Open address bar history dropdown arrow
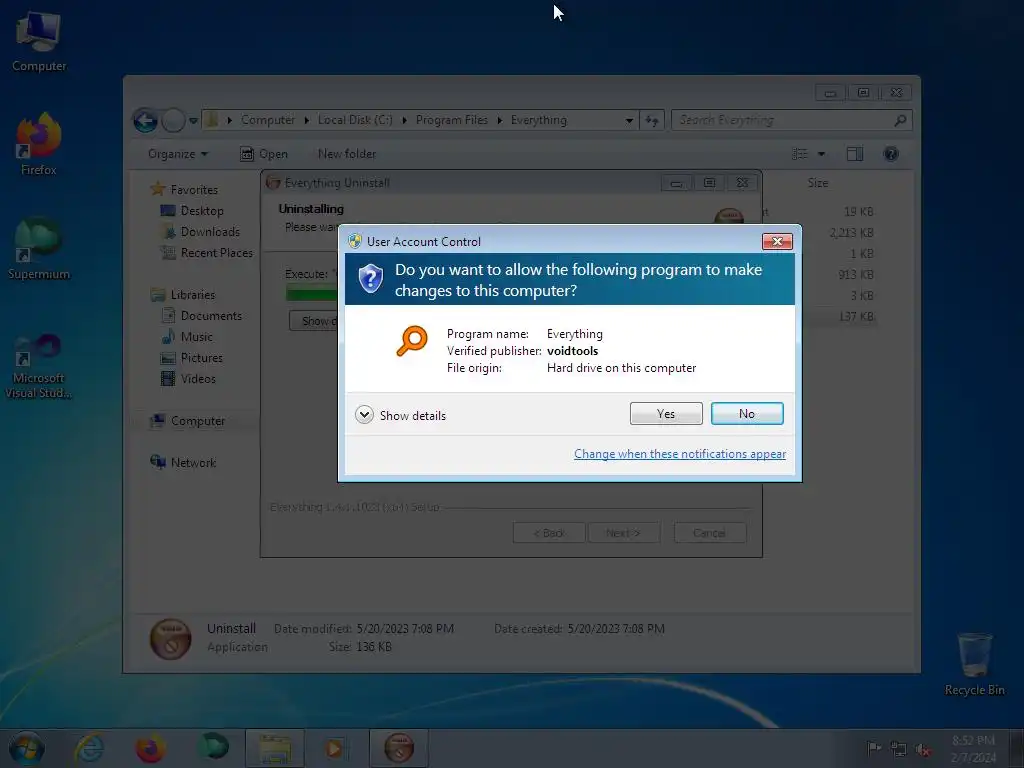The image size is (1024, 768). [x=629, y=120]
